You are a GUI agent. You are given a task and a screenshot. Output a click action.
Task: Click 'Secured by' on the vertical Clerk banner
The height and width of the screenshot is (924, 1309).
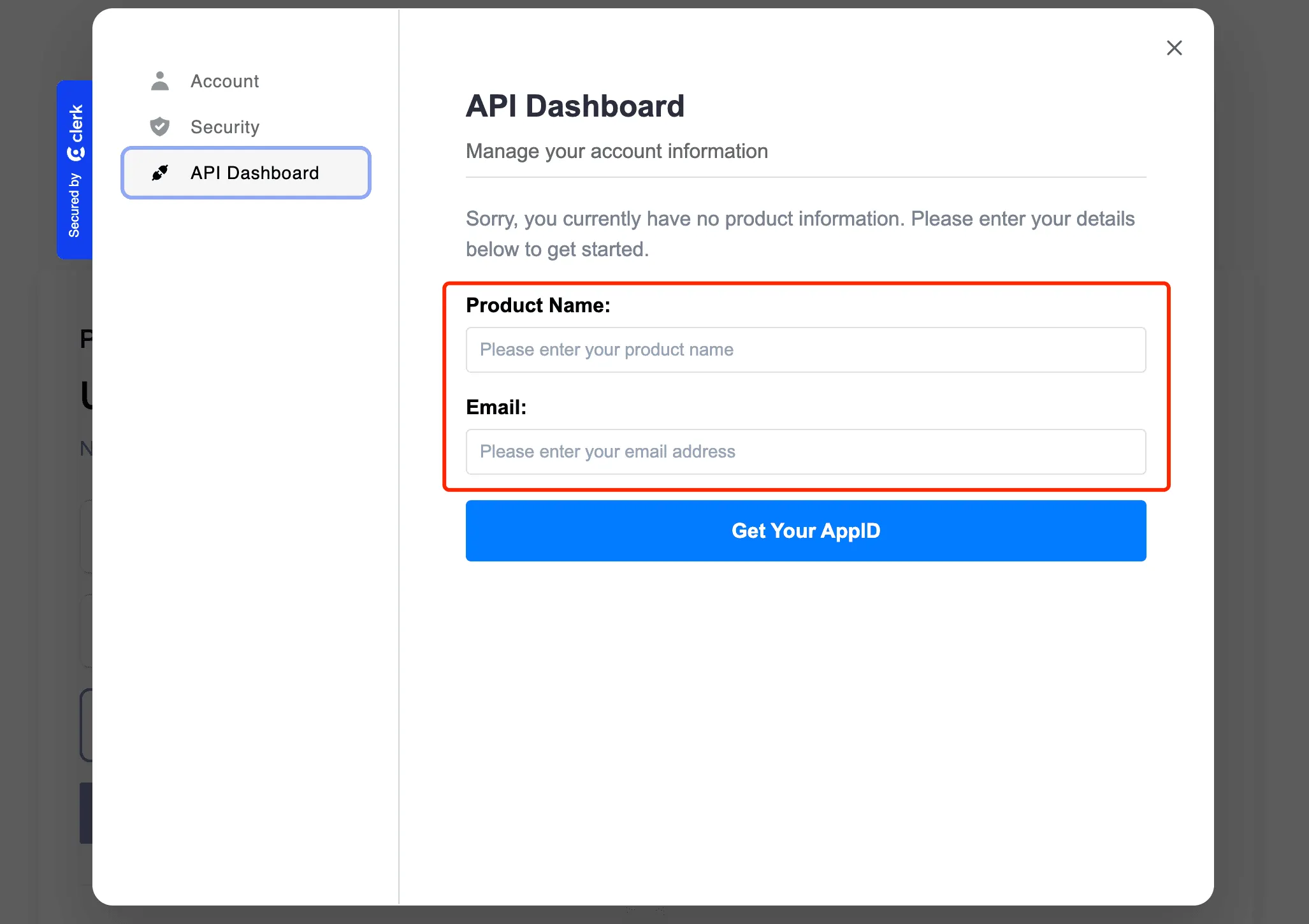(75, 204)
